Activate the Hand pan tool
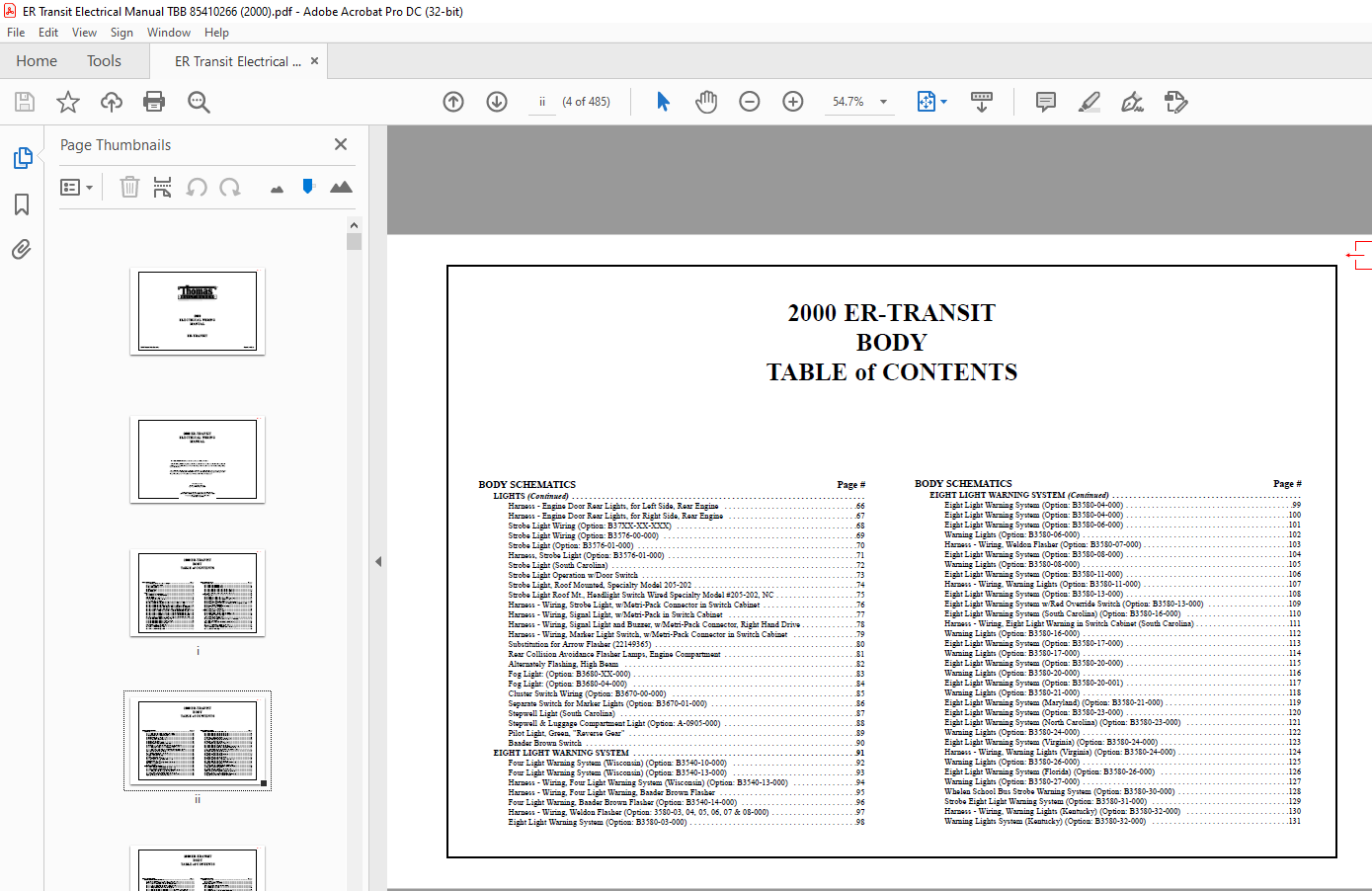1372x891 pixels. point(706,102)
